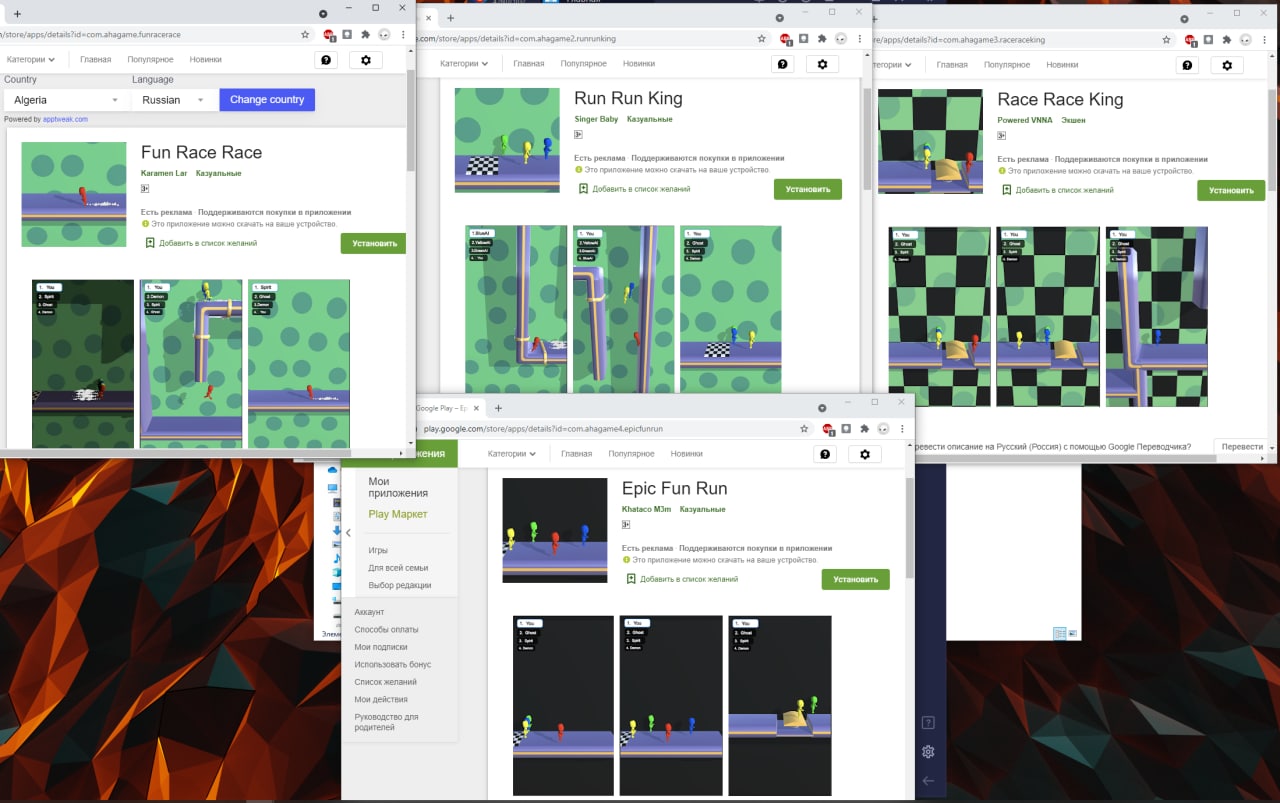Bookmark the Fun Race Race page with star icon
This screenshot has height=803, width=1280.
(305, 34)
